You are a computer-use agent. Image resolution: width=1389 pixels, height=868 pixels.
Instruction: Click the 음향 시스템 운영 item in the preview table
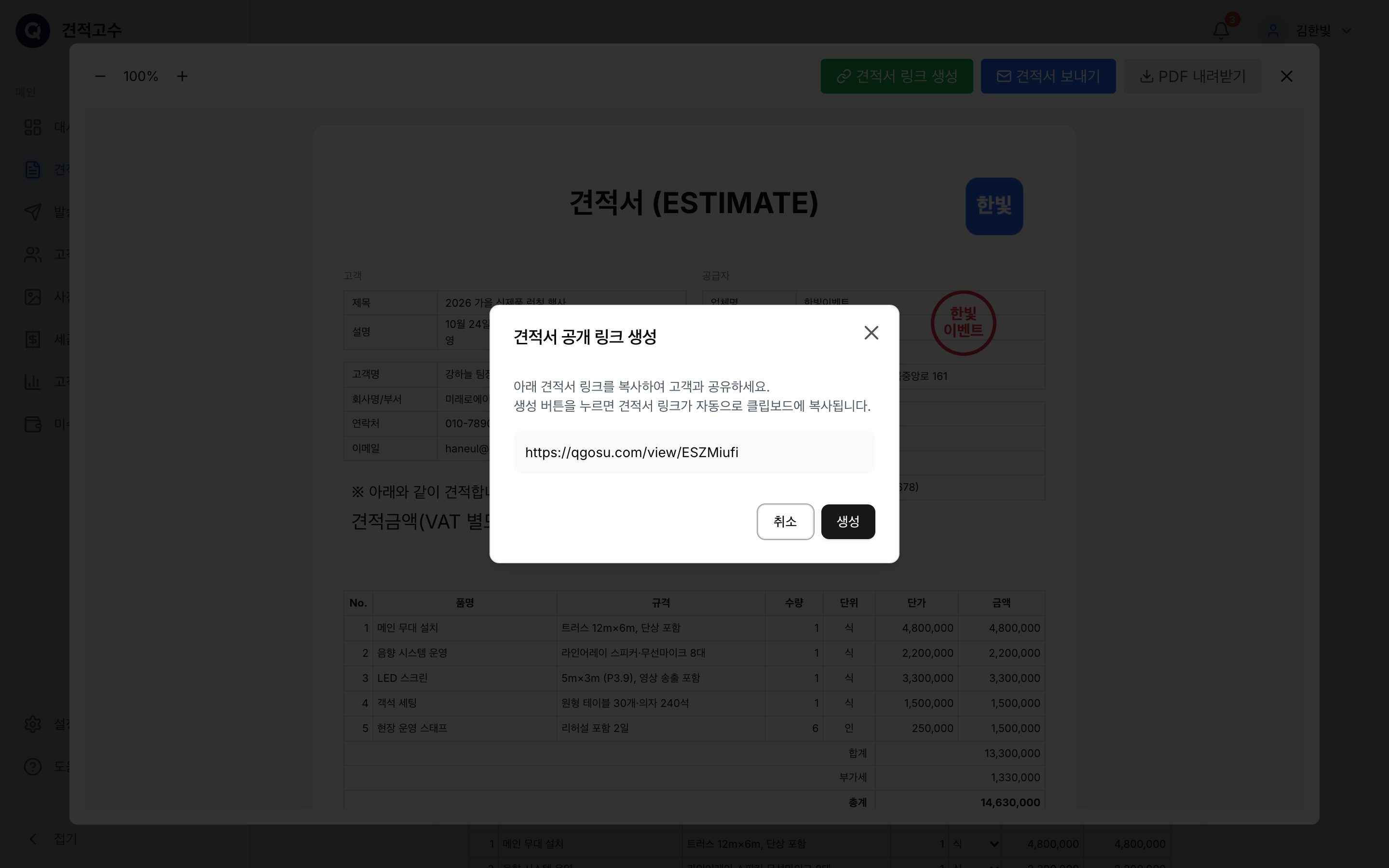point(412,653)
